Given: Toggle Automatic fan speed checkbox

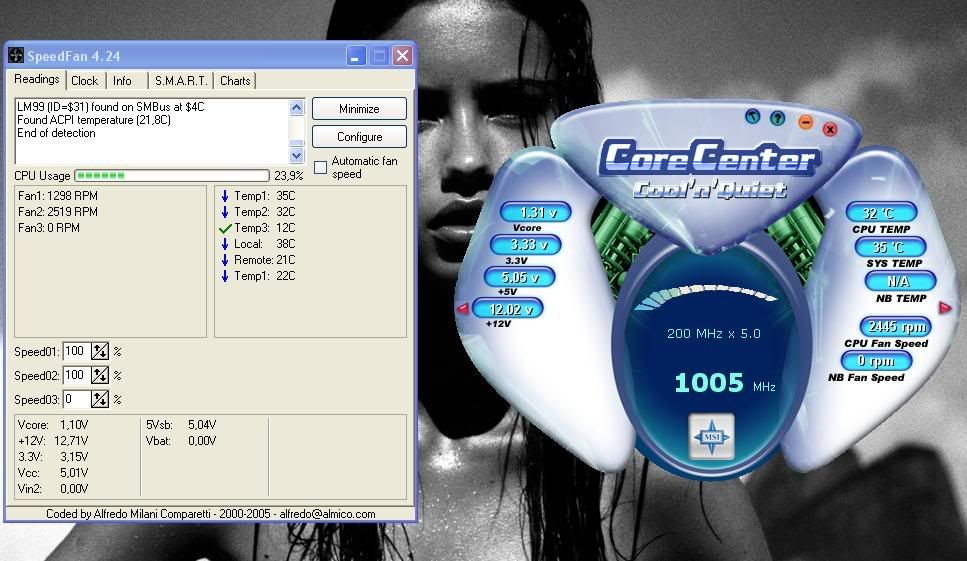Looking at the screenshot, I should point(320,167).
